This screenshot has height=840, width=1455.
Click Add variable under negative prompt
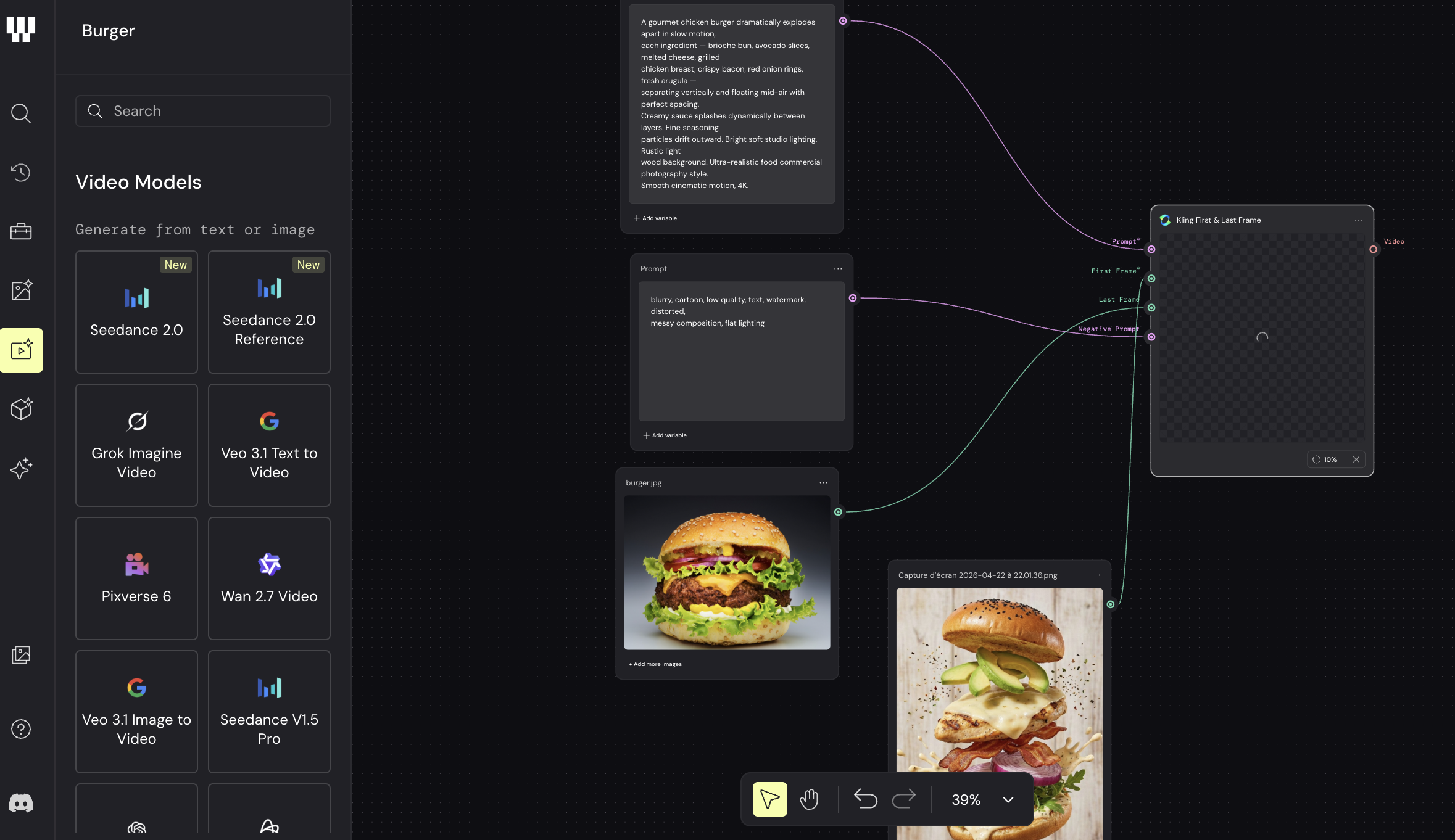665,435
